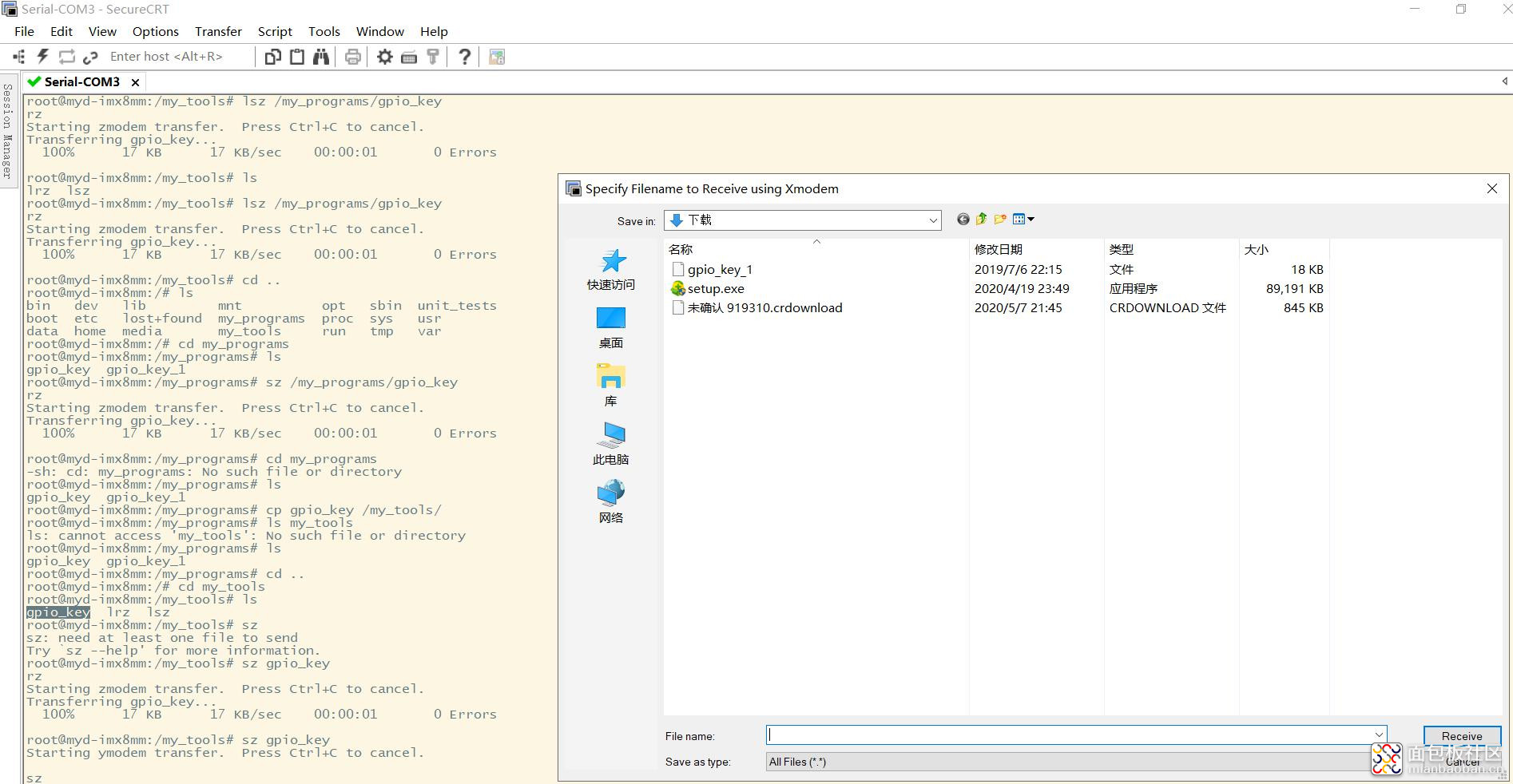Click the SecureFX toolbar icon

[497, 57]
